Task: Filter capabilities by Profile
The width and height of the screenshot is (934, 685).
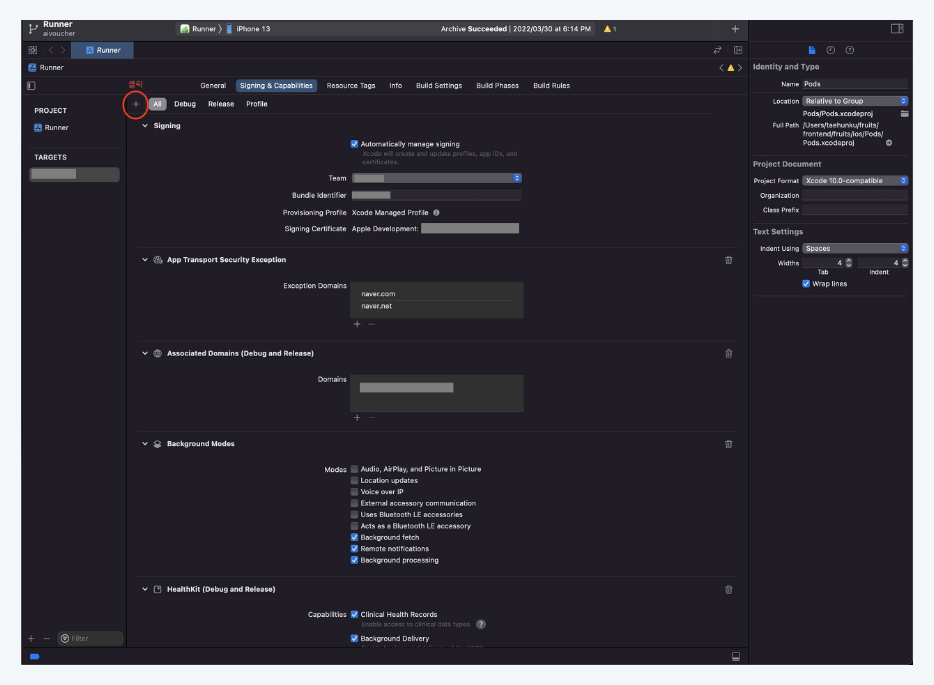Action: 257,104
